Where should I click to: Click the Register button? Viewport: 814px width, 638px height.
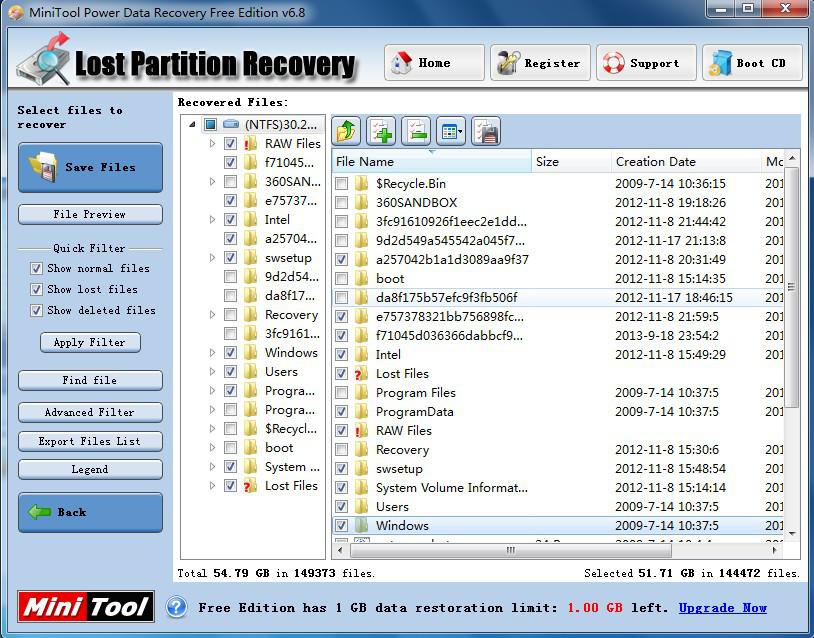tap(540, 63)
